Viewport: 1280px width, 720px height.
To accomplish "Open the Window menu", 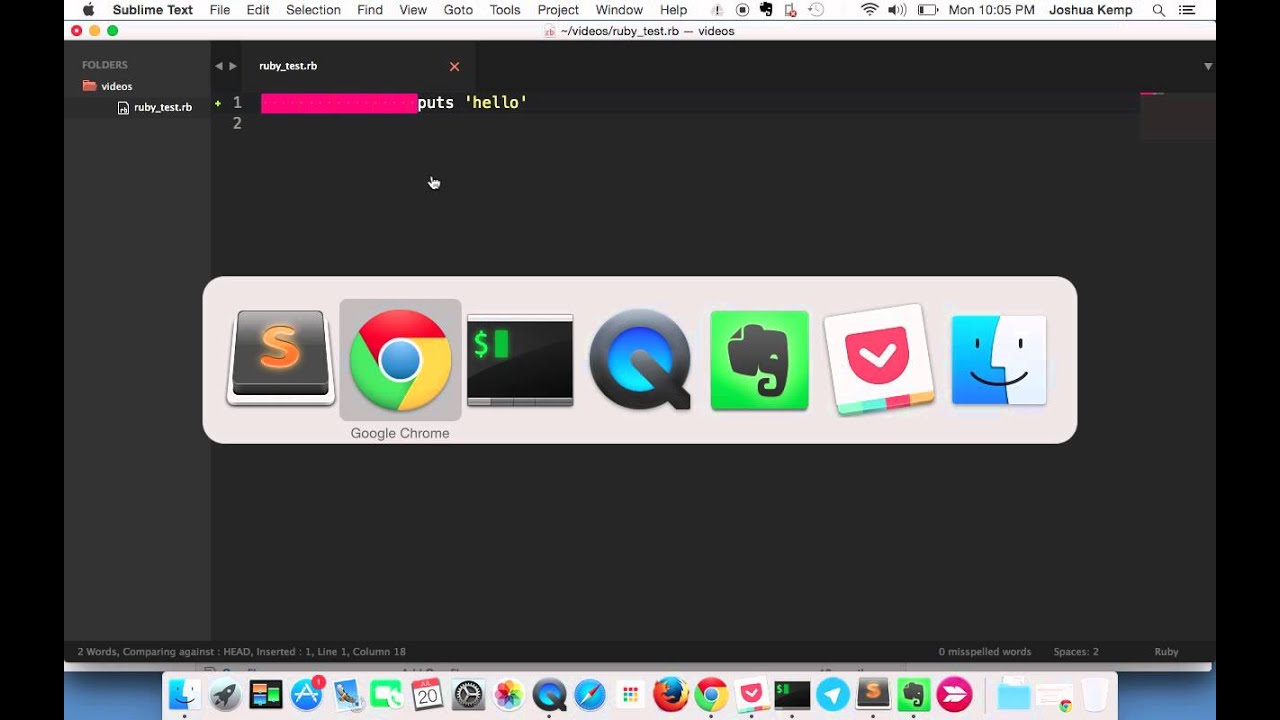I will (619, 10).
